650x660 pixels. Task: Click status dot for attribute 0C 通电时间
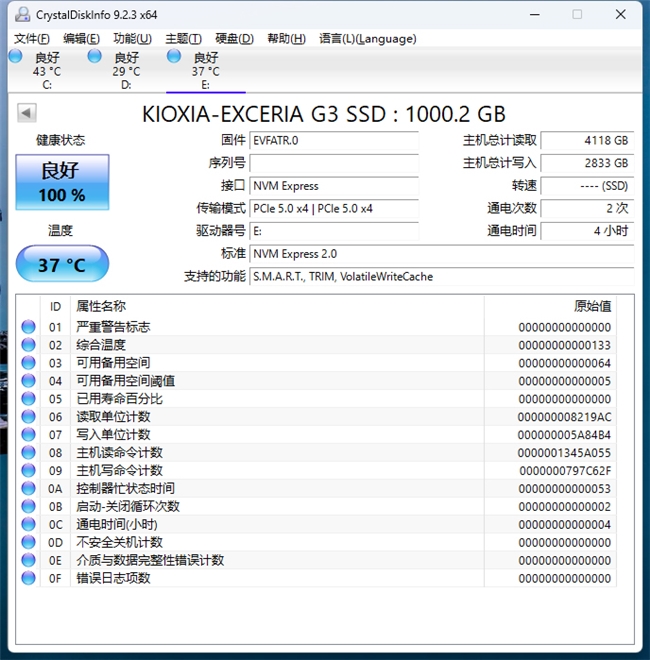(28, 524)
